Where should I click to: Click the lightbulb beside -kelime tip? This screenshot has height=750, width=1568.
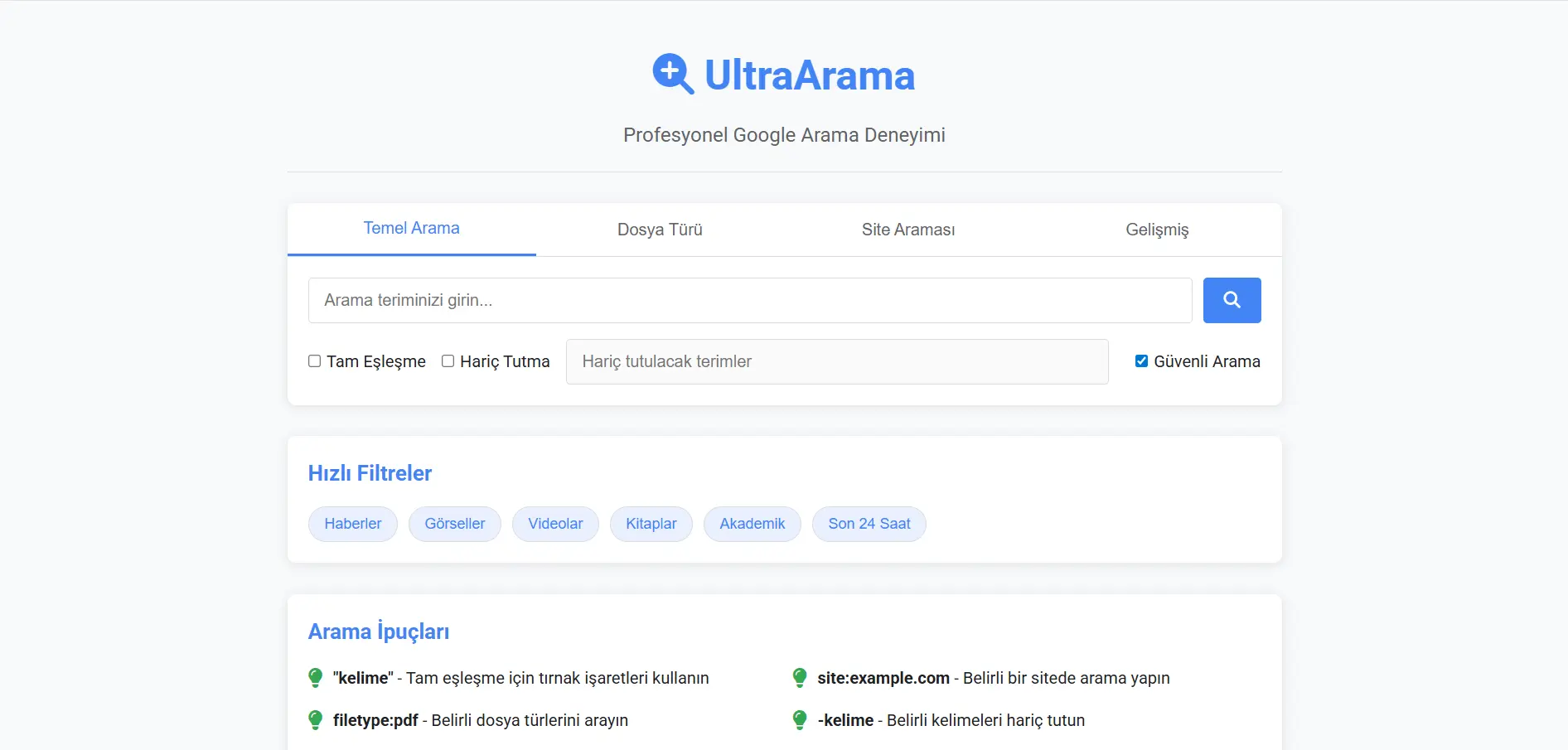800,720
